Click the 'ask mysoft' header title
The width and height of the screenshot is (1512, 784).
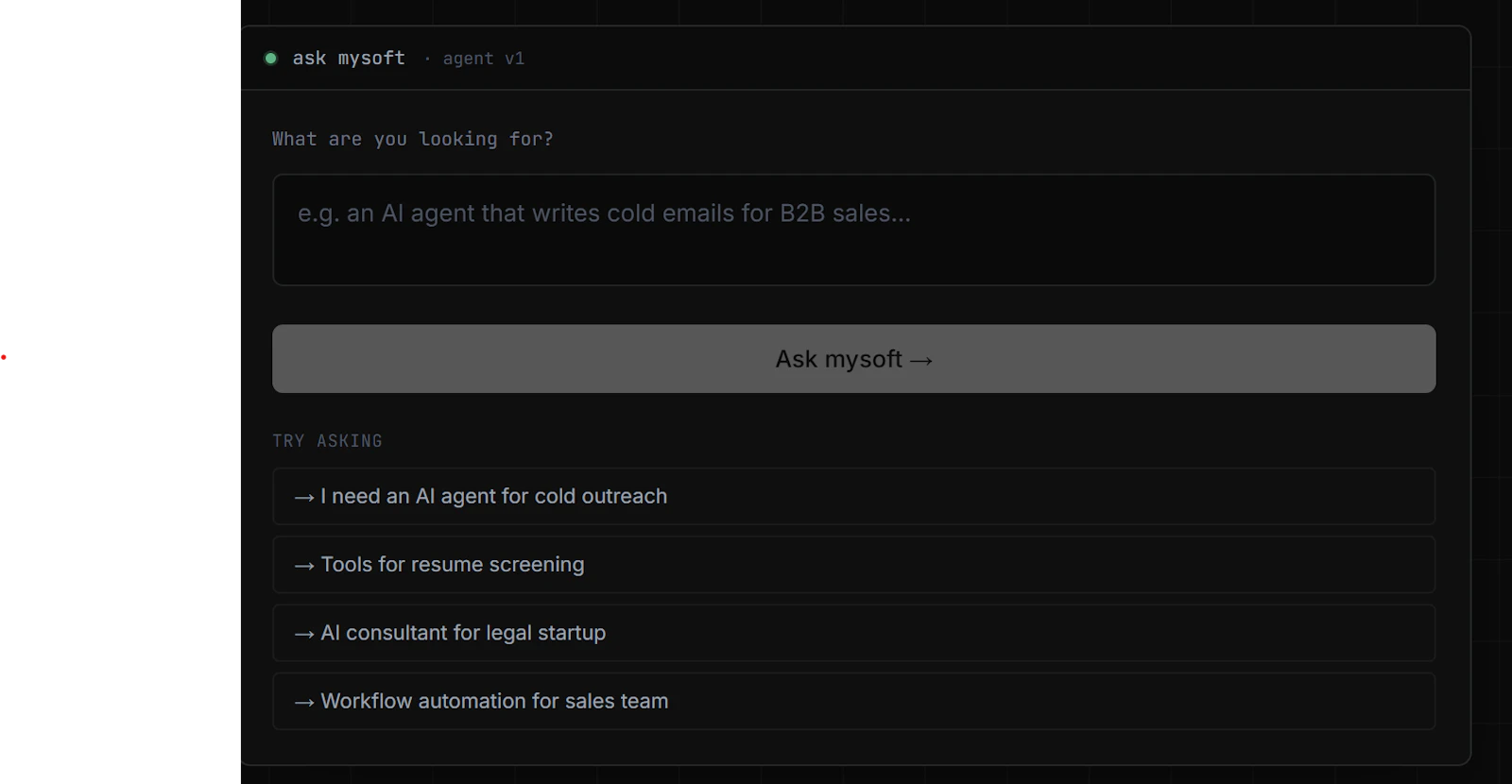pos(349,59)
